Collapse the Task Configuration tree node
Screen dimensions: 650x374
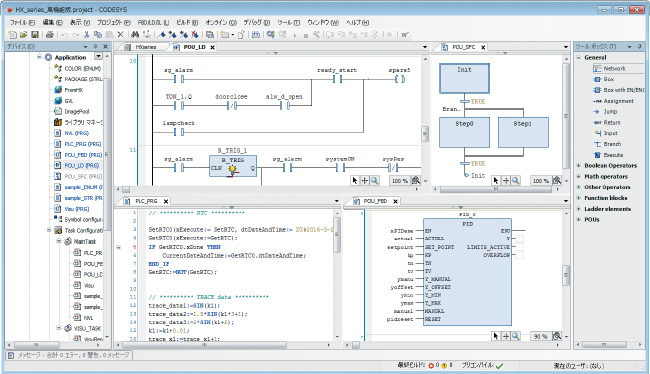click(x=49, y=230)
